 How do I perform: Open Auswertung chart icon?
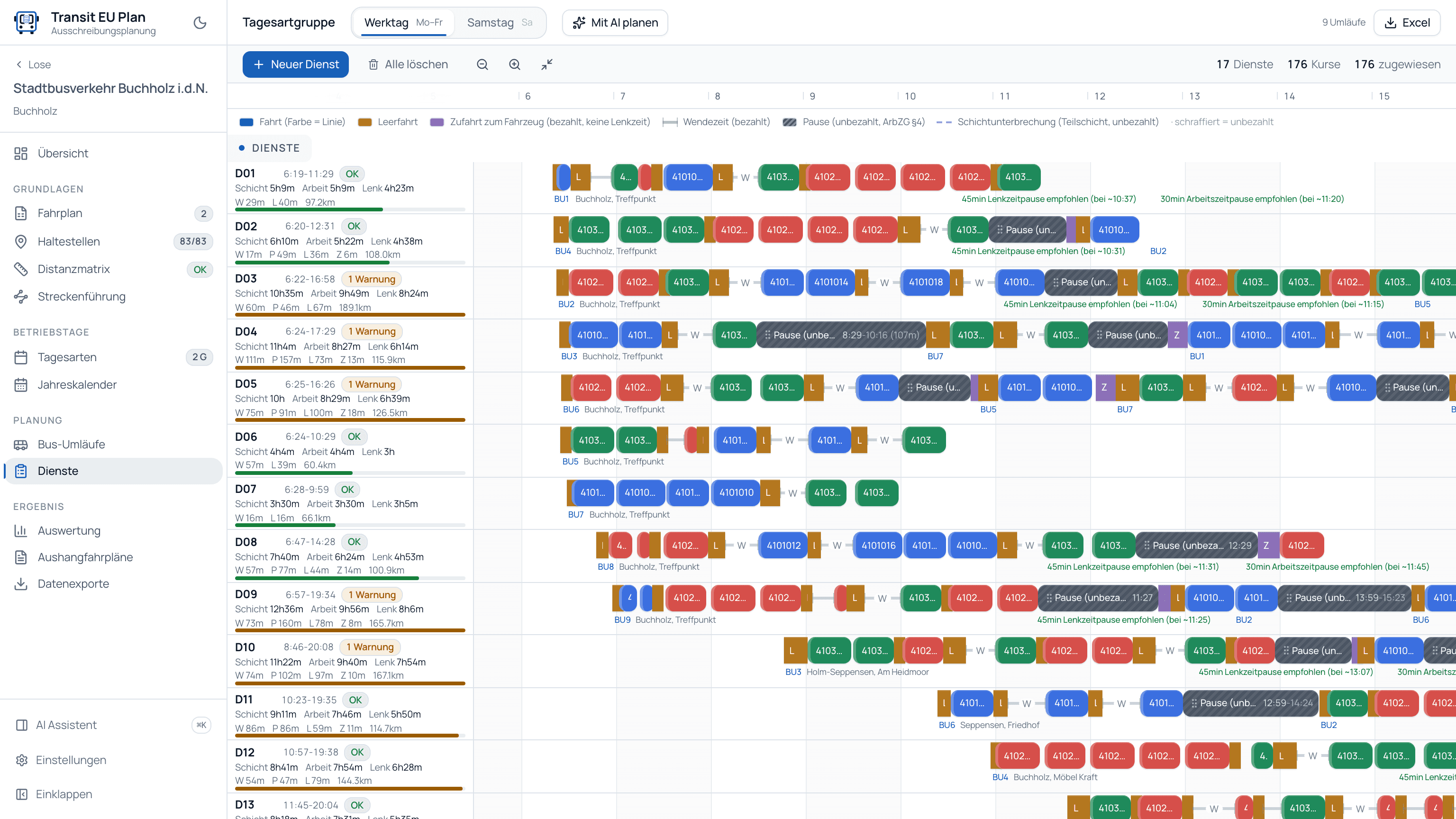[21, 531]
